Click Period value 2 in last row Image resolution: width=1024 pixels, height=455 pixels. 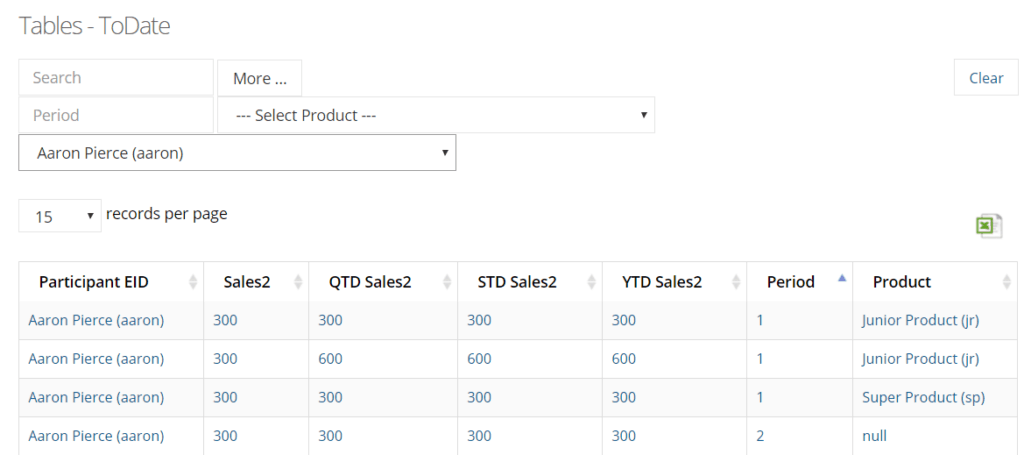[760, 436]
